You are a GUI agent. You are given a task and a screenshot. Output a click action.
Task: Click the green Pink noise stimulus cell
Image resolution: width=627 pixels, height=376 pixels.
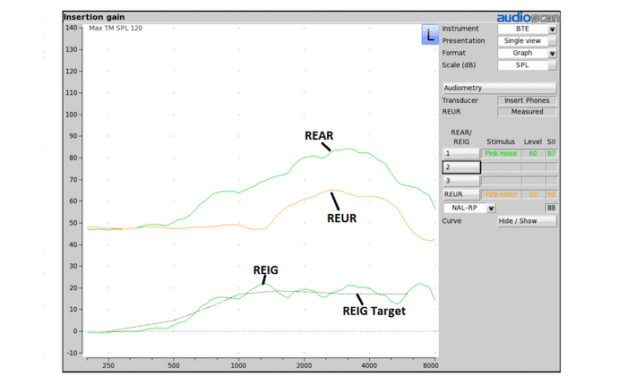pos(501,154)
